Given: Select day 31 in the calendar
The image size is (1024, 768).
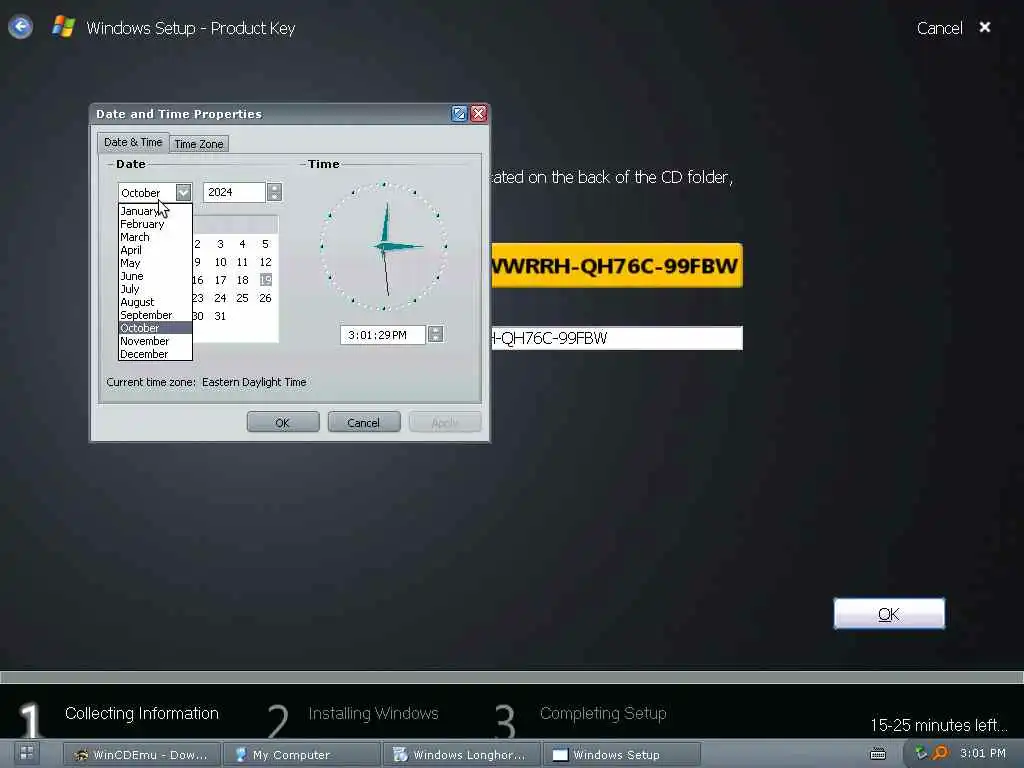Looking at the screenshot, I should coord(220,316).
